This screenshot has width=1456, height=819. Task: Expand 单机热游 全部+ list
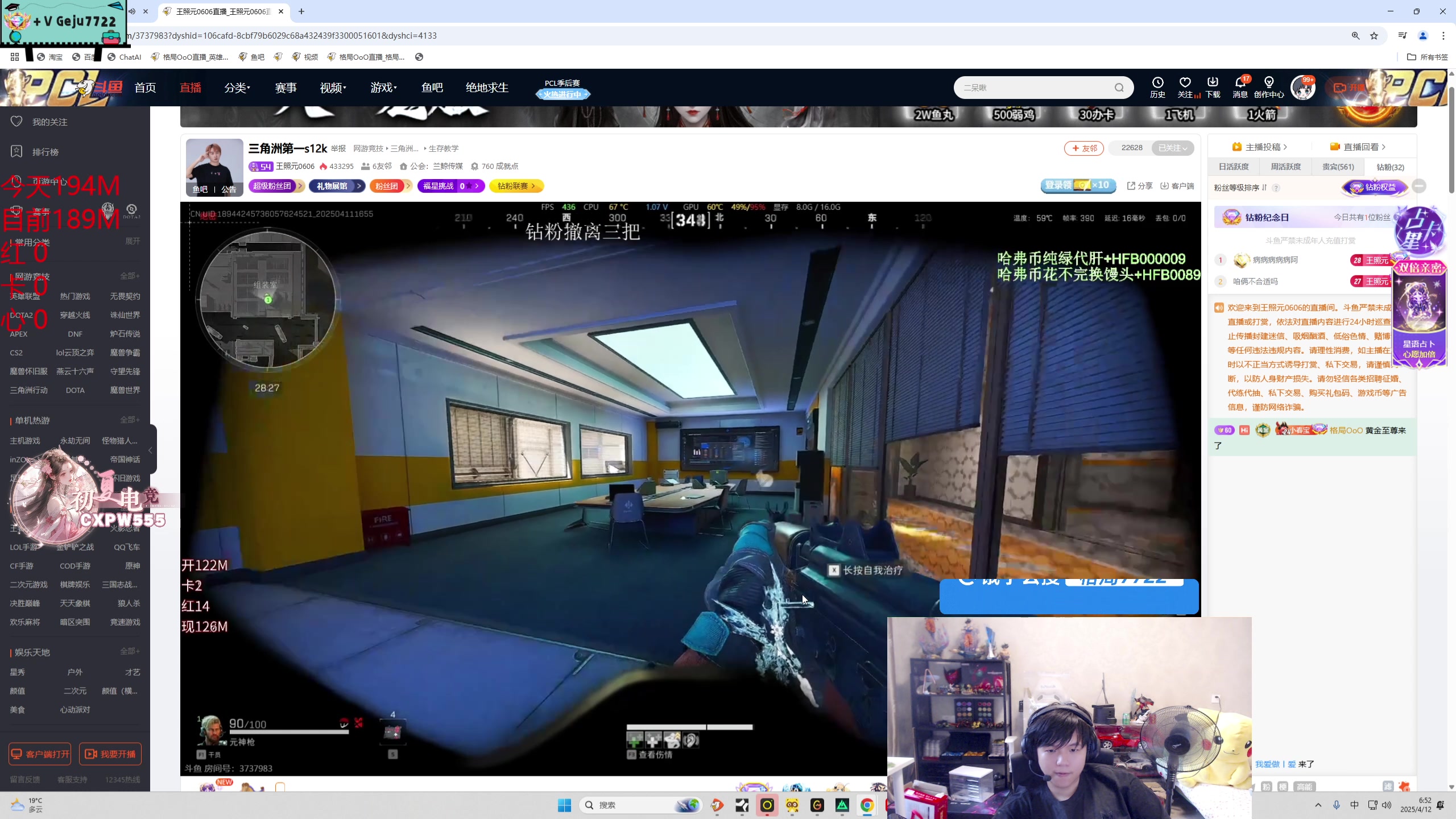pyautogui.click(x=130, y=420)
